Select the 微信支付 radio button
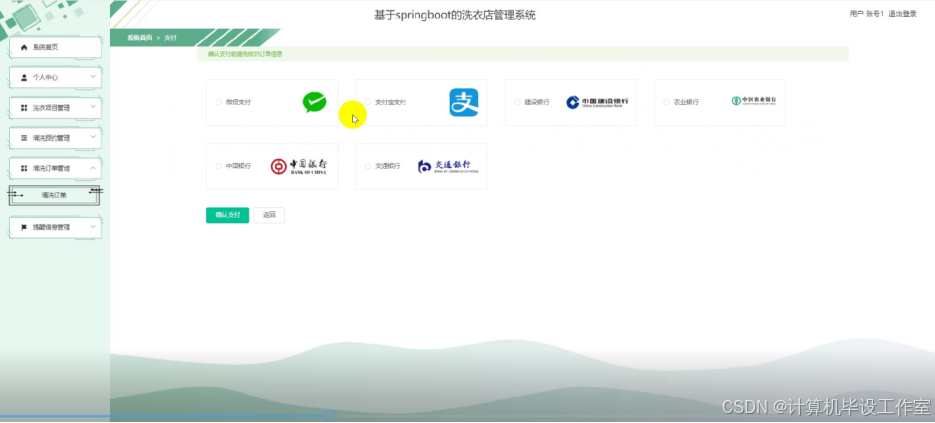This screenshot has height=423, width=935. 219,102
